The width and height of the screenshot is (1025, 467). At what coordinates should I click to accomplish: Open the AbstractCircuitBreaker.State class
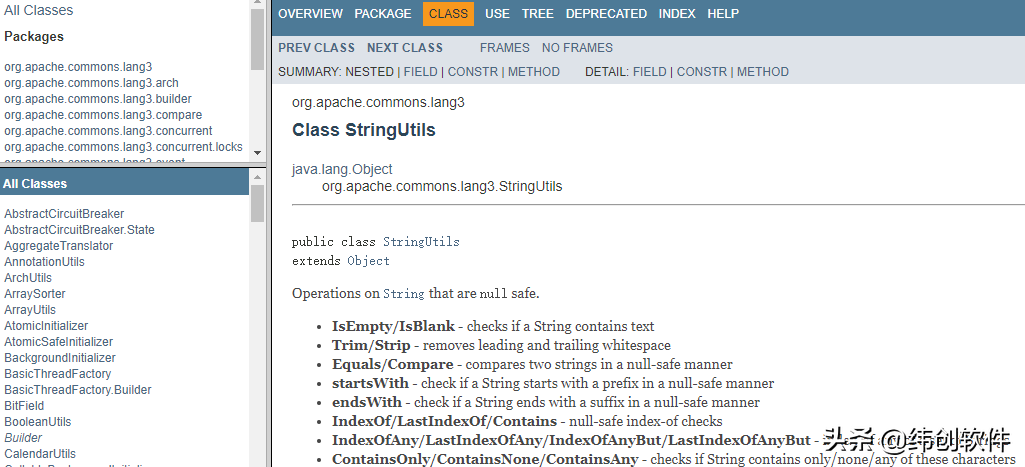coord(79,230)
